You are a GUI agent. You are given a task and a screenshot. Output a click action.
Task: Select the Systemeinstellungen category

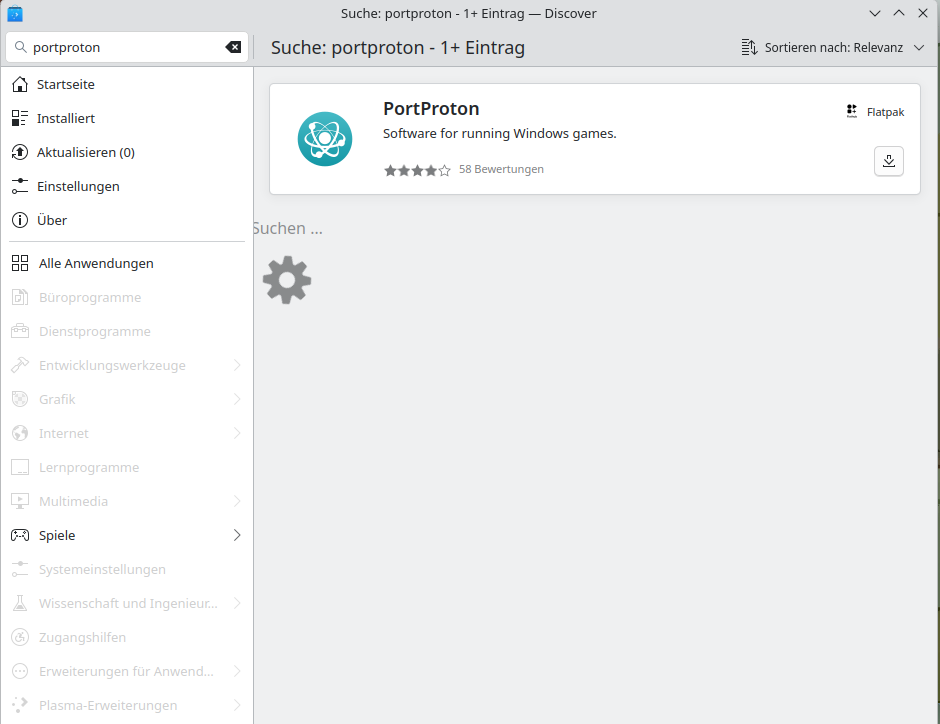(127, 569)
